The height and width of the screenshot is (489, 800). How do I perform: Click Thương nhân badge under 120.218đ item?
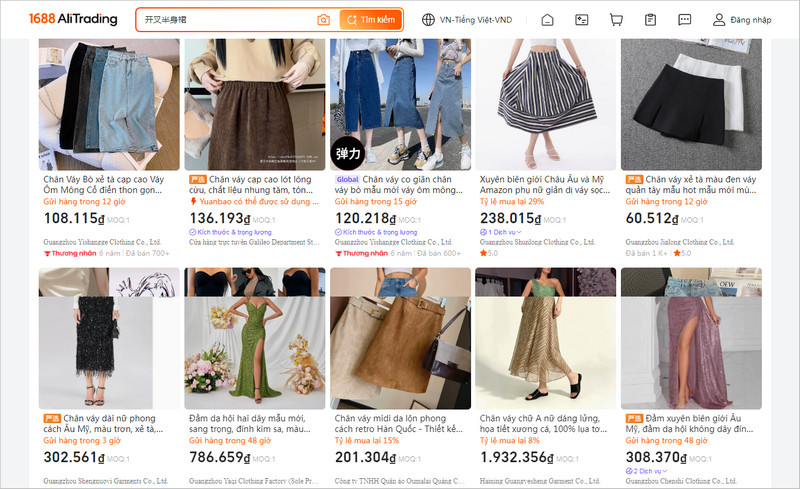click(362, 253)
